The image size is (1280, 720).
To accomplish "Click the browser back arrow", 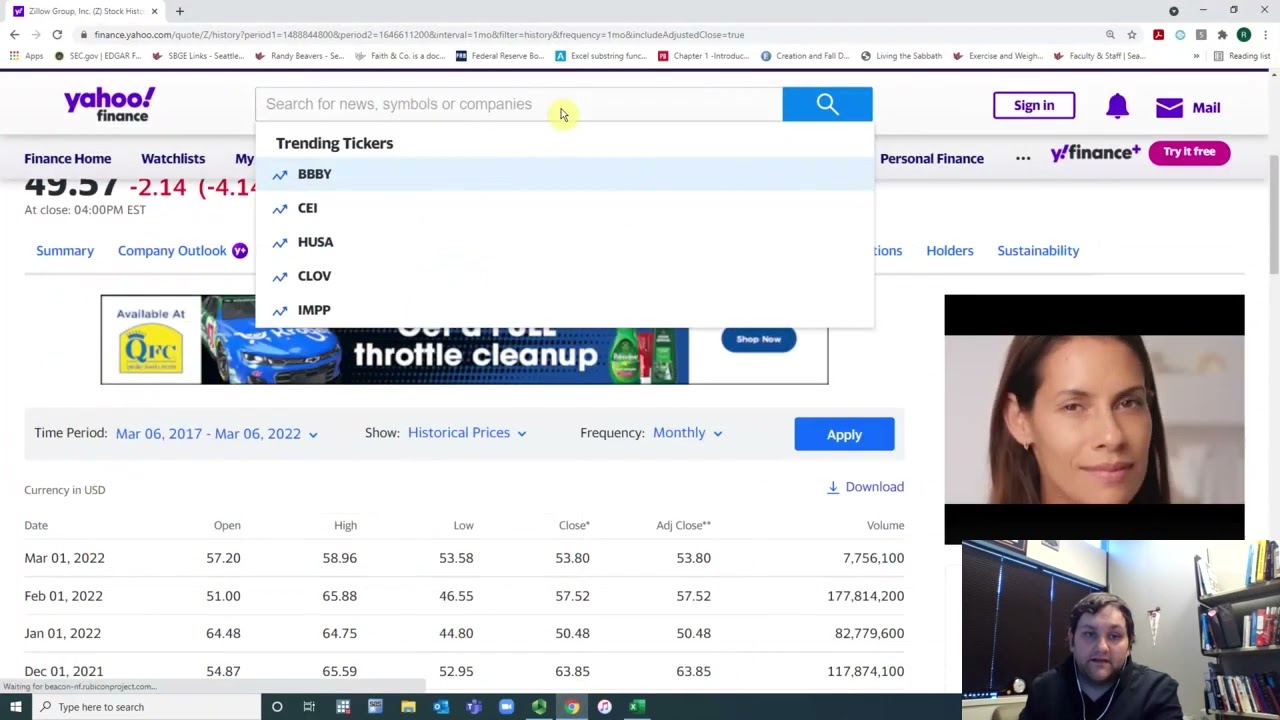I will tap(14, 35).
